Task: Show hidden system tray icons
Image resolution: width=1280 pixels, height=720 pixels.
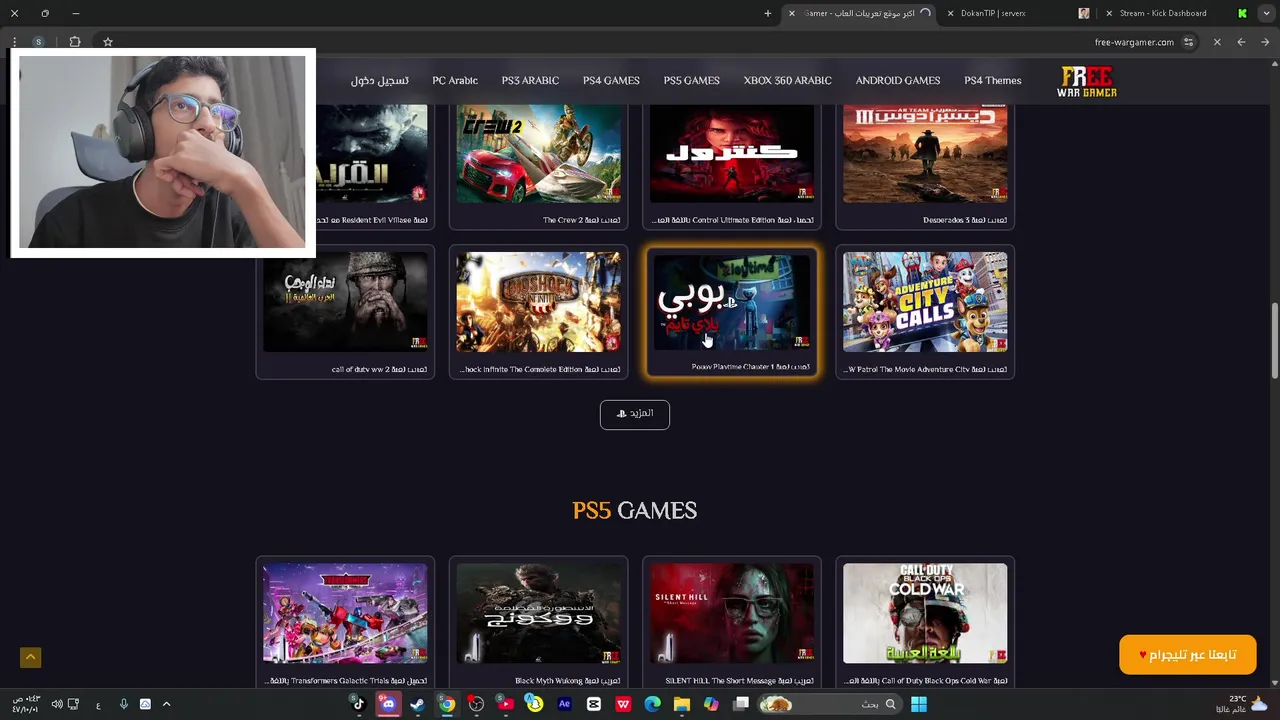Action: coord(166,704)
